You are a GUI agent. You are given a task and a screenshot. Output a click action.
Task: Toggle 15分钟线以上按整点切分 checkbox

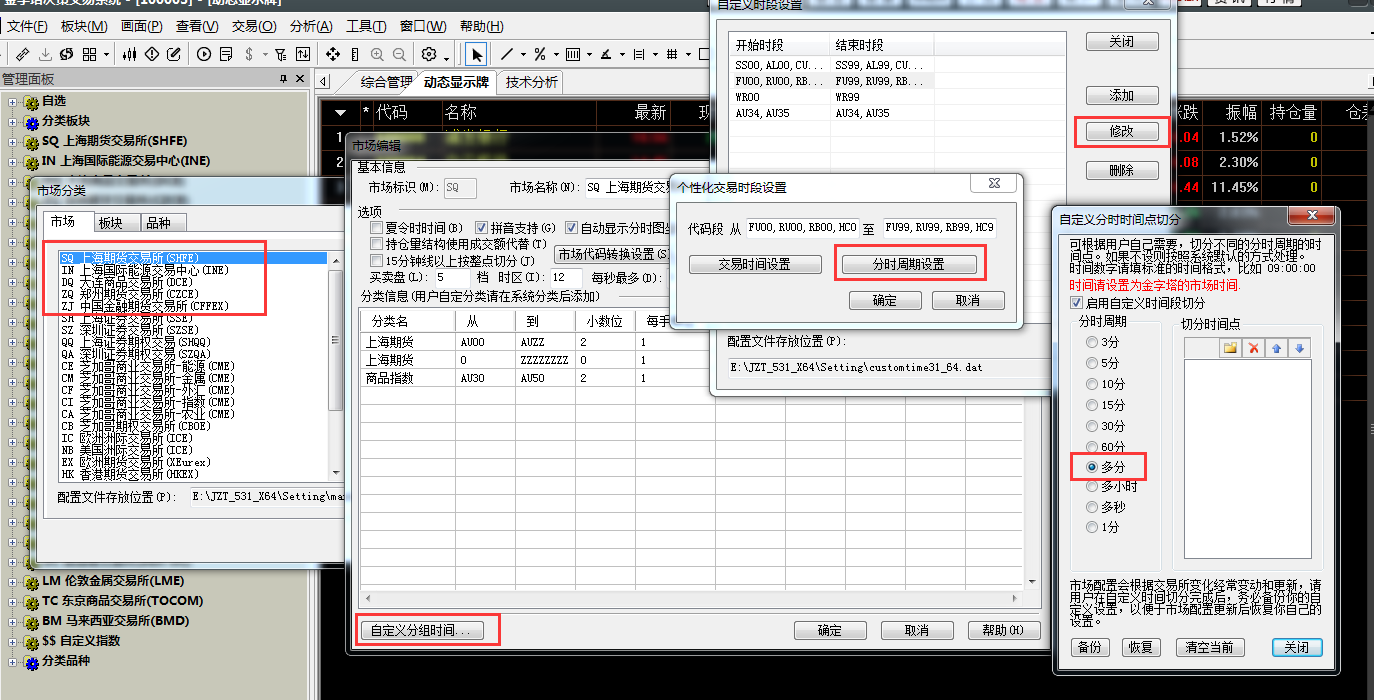pyautogui.click(x=377, y=260)
